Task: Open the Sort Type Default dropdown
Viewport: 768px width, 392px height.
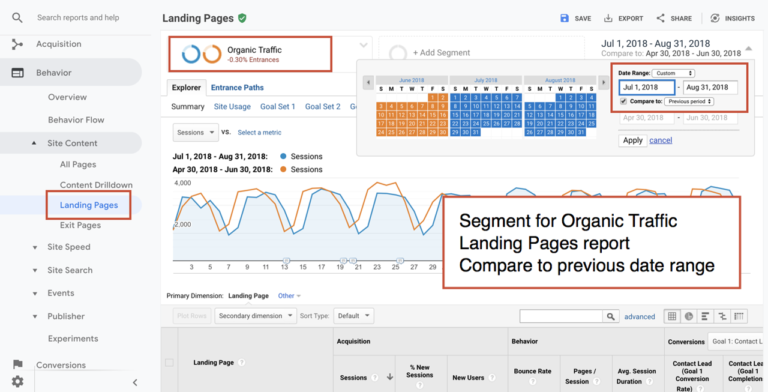Action: coord(354,316)
